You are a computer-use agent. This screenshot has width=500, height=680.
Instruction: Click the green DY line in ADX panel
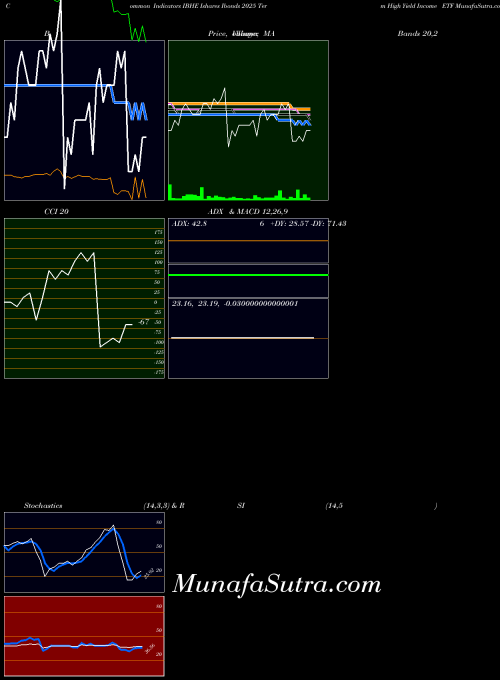[248, 275]
